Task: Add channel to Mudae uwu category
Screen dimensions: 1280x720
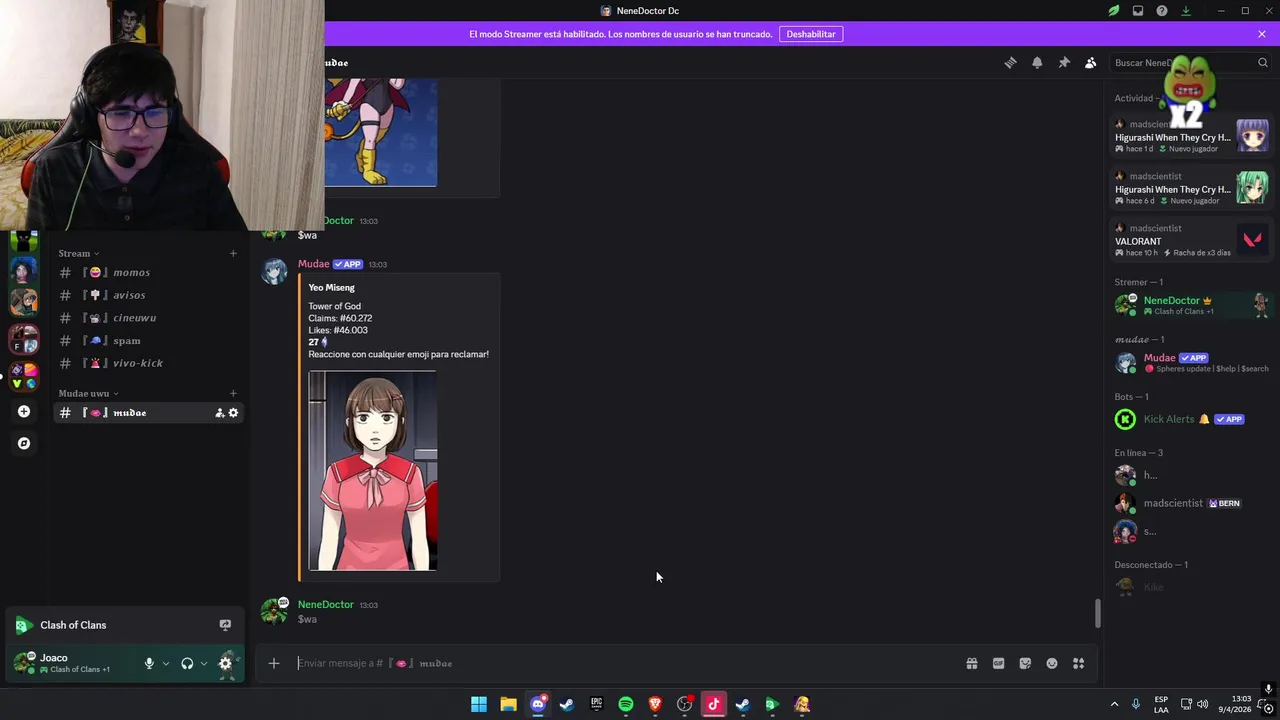Action: (233, 393)
